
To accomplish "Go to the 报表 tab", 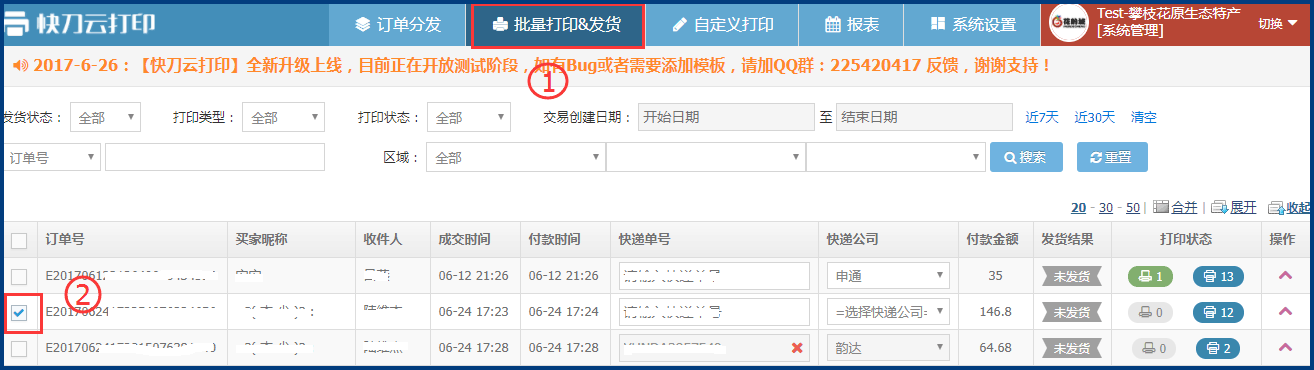I will click(x=852, y=25).
